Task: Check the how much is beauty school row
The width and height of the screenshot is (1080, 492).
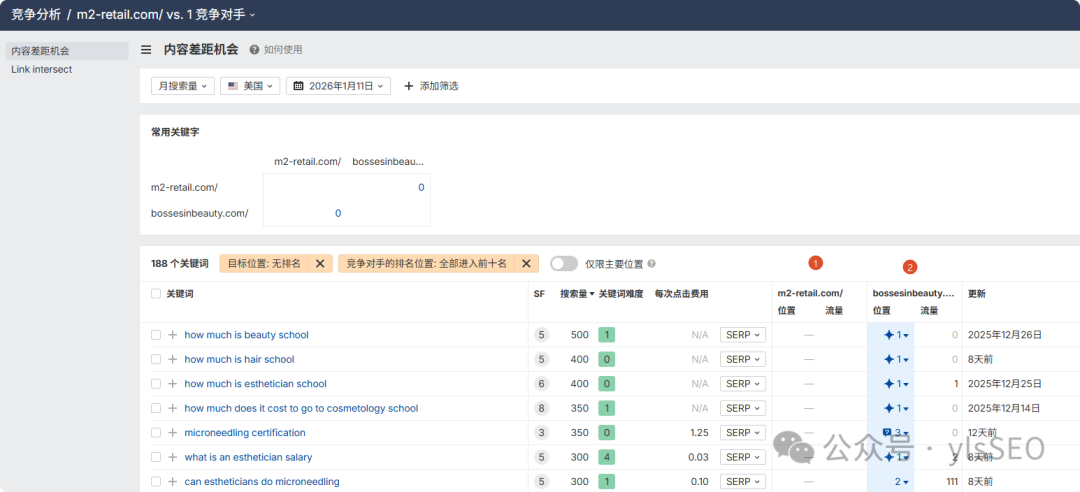Action: click(156, 335)
